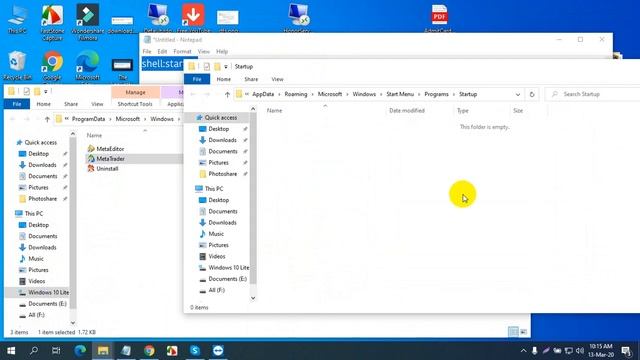
Task: Select This PC in back Explorer pane
Action: pyautogui.click(x=33, y=213)
